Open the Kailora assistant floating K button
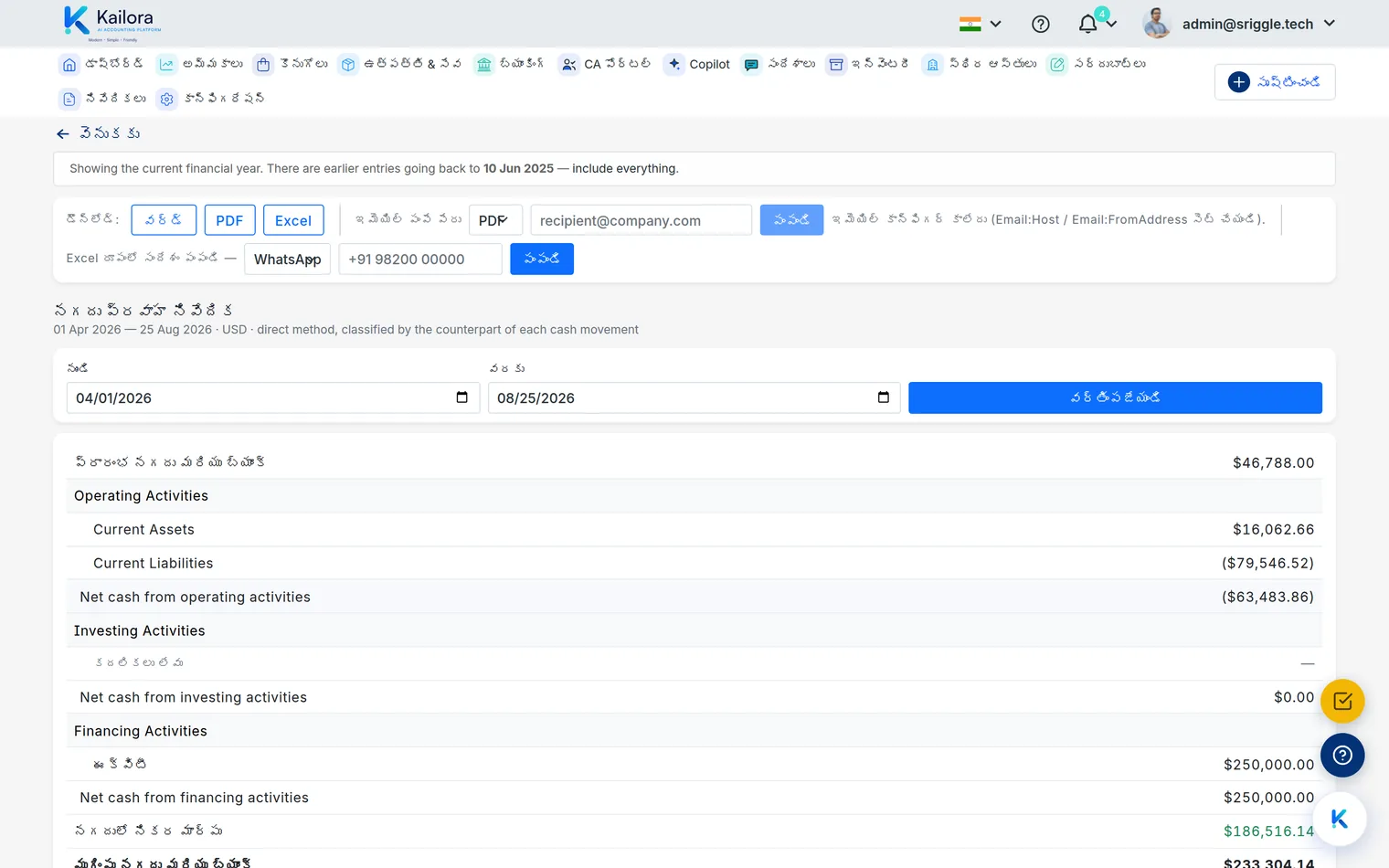Image resolution: width=1389 pixels, height=868 pixels. pyautogui.click(x=1340, y=819)
